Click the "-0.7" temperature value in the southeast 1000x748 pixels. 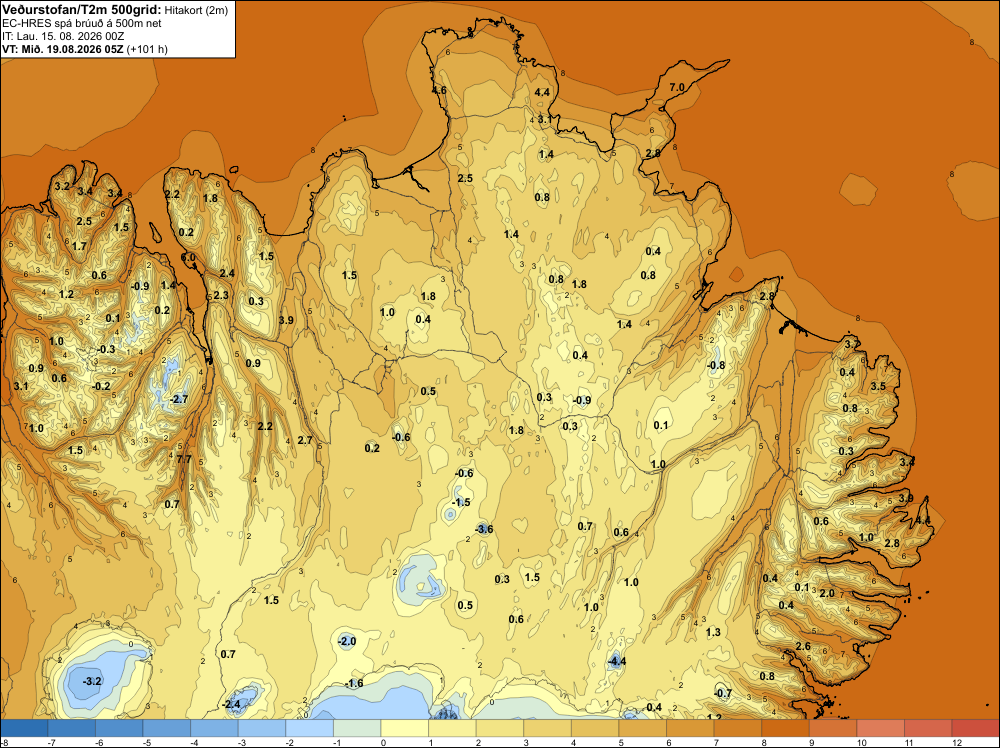(x=723, y=693)
